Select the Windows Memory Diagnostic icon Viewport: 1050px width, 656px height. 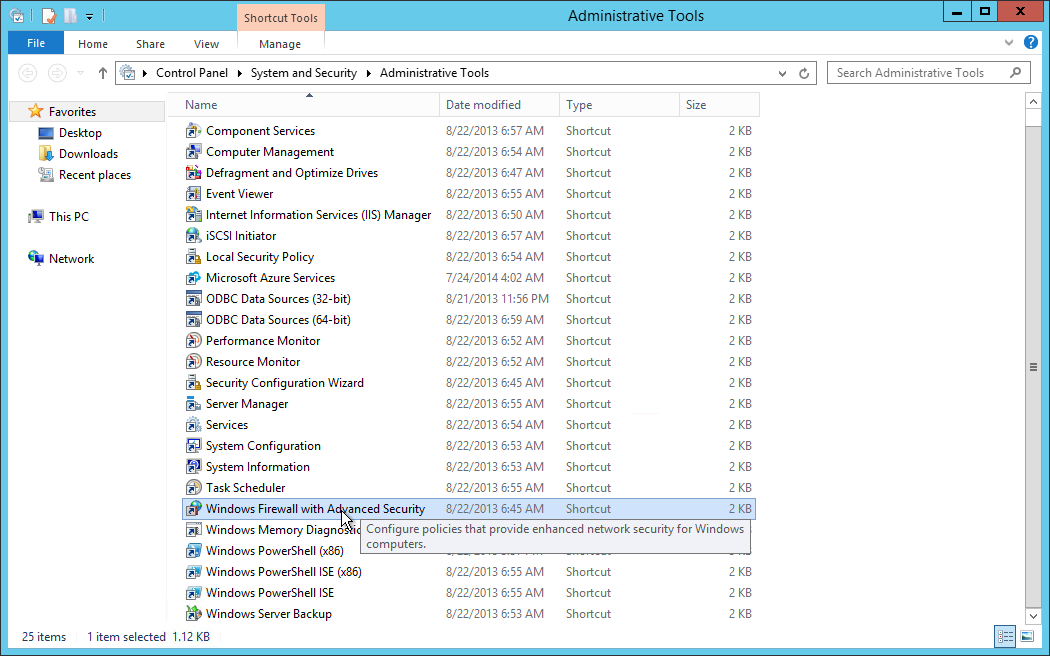[194, 529]
